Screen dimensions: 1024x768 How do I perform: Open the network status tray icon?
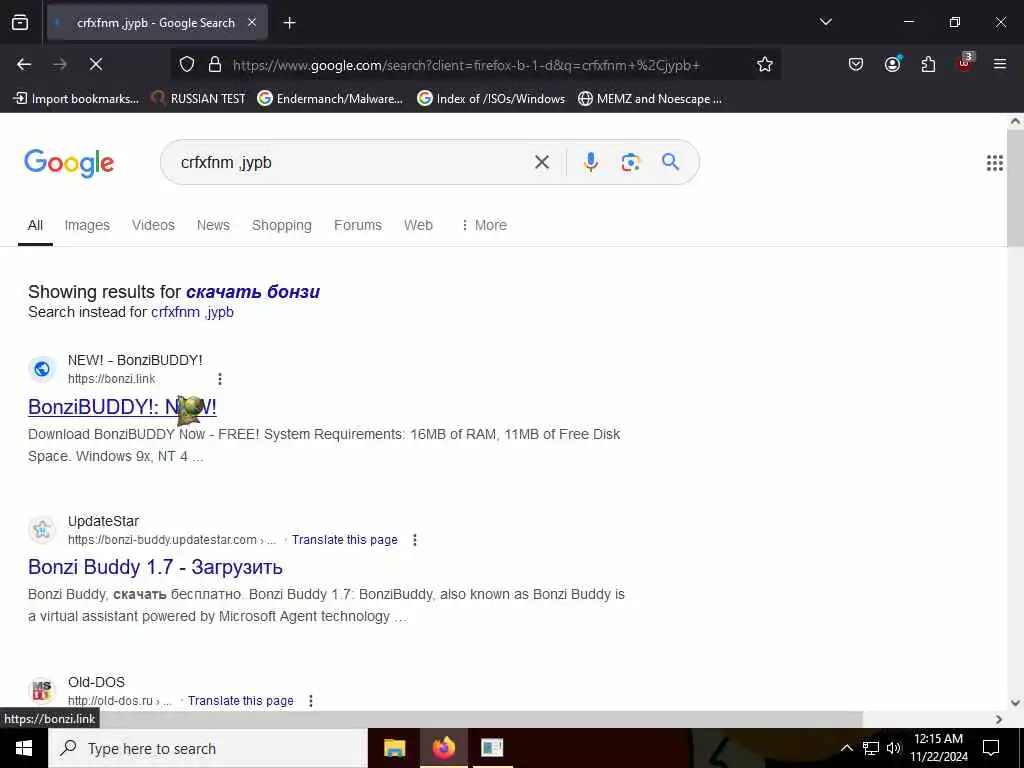pyautogui.click(x=871, y=748)
